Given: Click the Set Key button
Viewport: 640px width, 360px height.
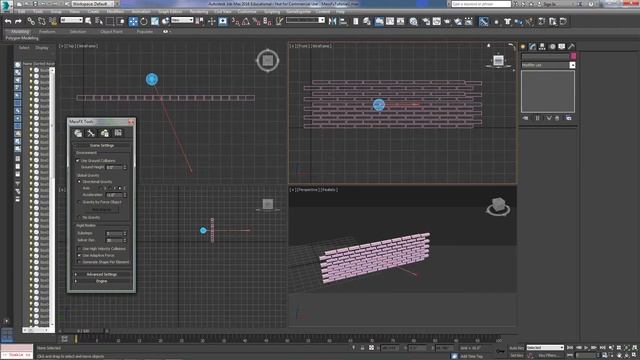Looking at the screenshot, I should 516,356.
